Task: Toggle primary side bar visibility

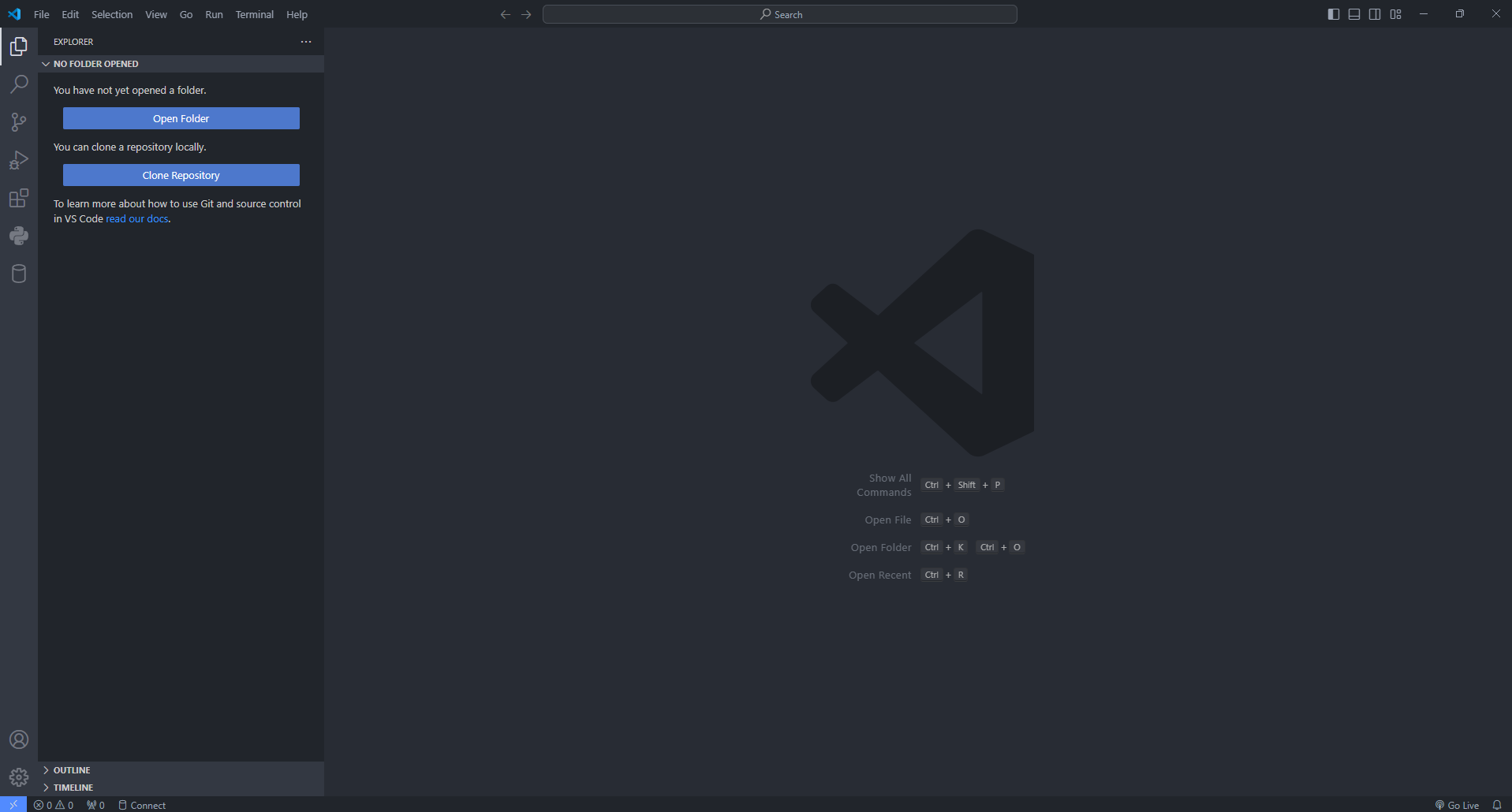Action: tap(1334, 14)
